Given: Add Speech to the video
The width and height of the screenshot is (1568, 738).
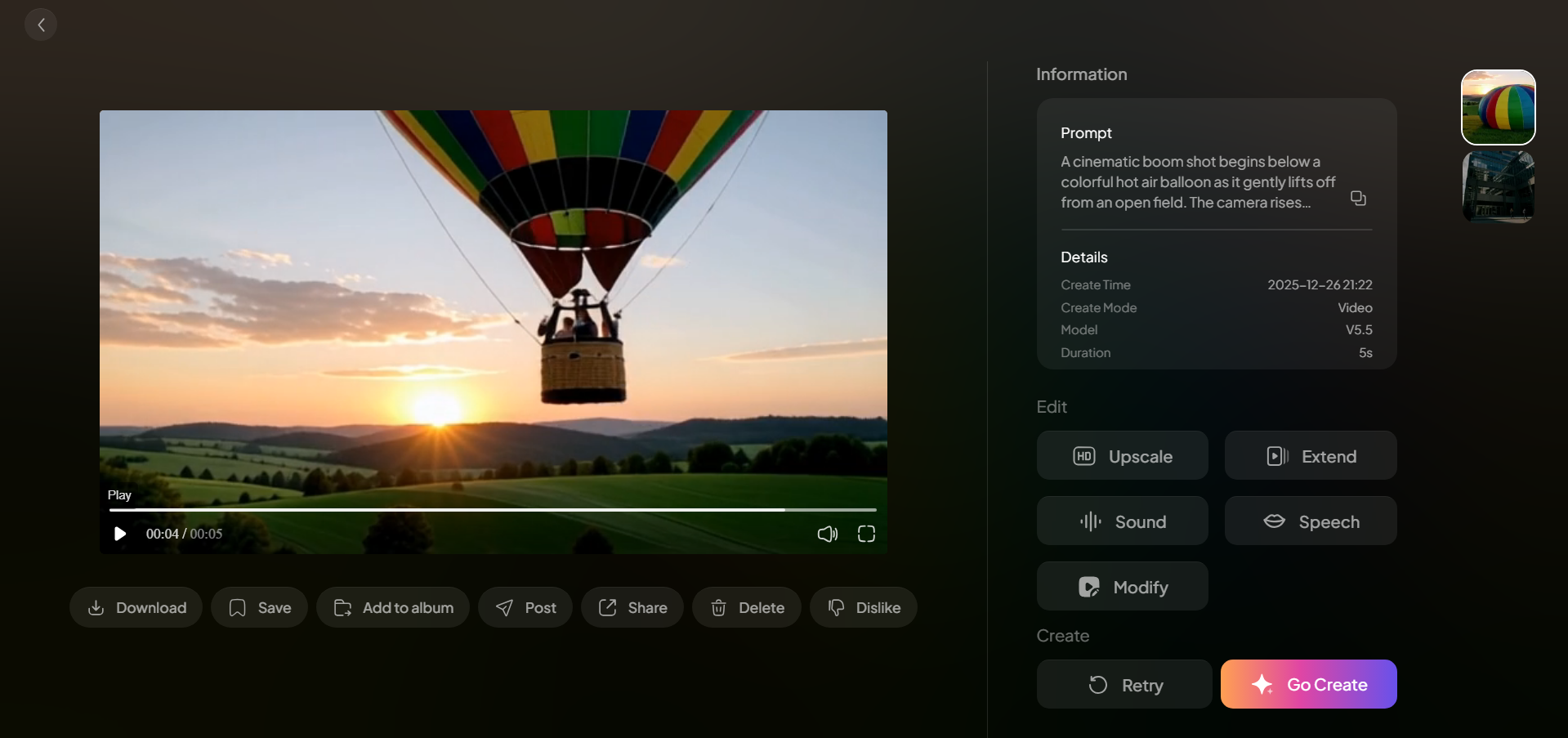Looking at the screenshot, I should tap(1311, 521).
